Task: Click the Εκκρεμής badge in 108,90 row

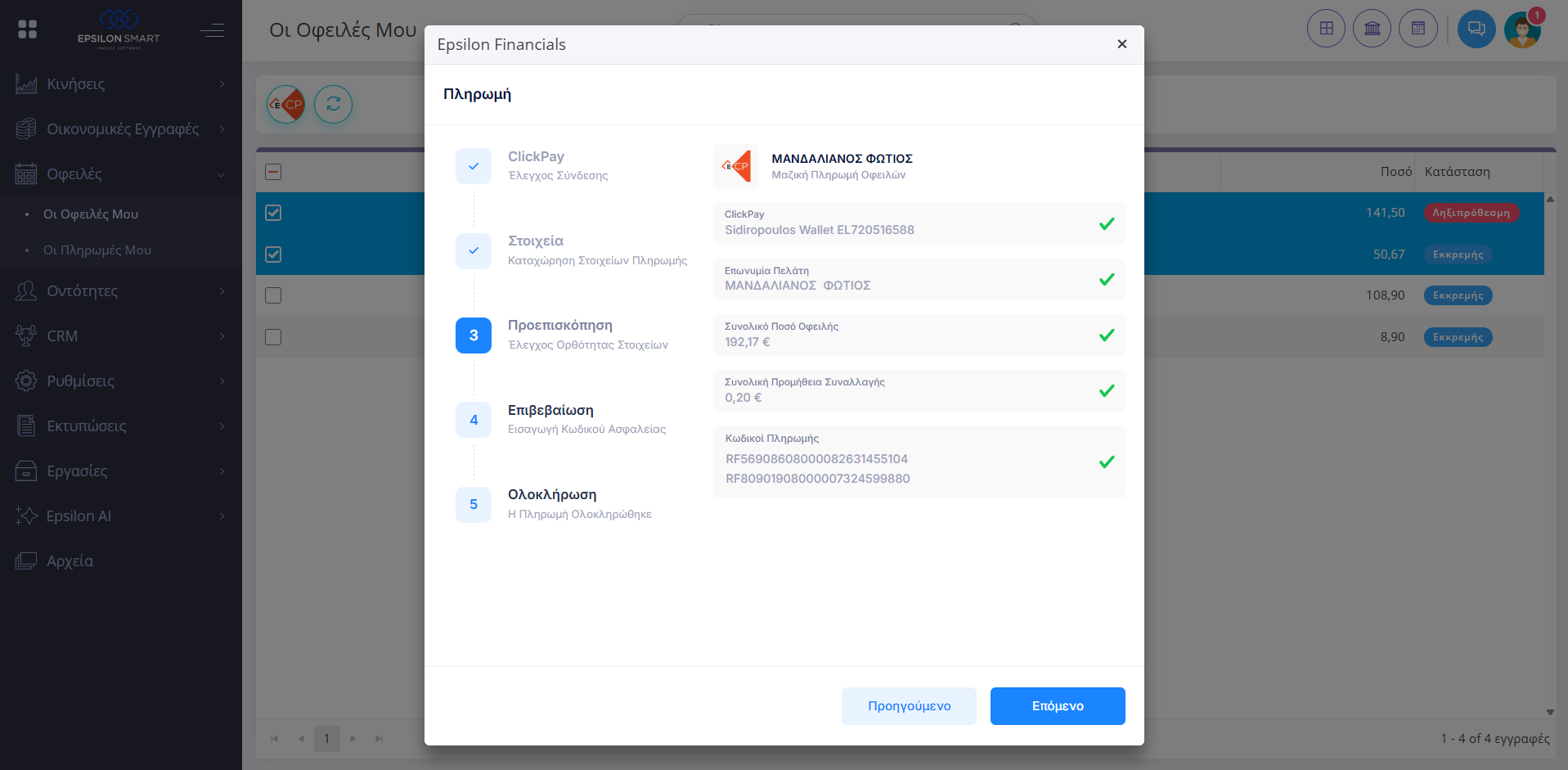Action: coord(1458,295)
